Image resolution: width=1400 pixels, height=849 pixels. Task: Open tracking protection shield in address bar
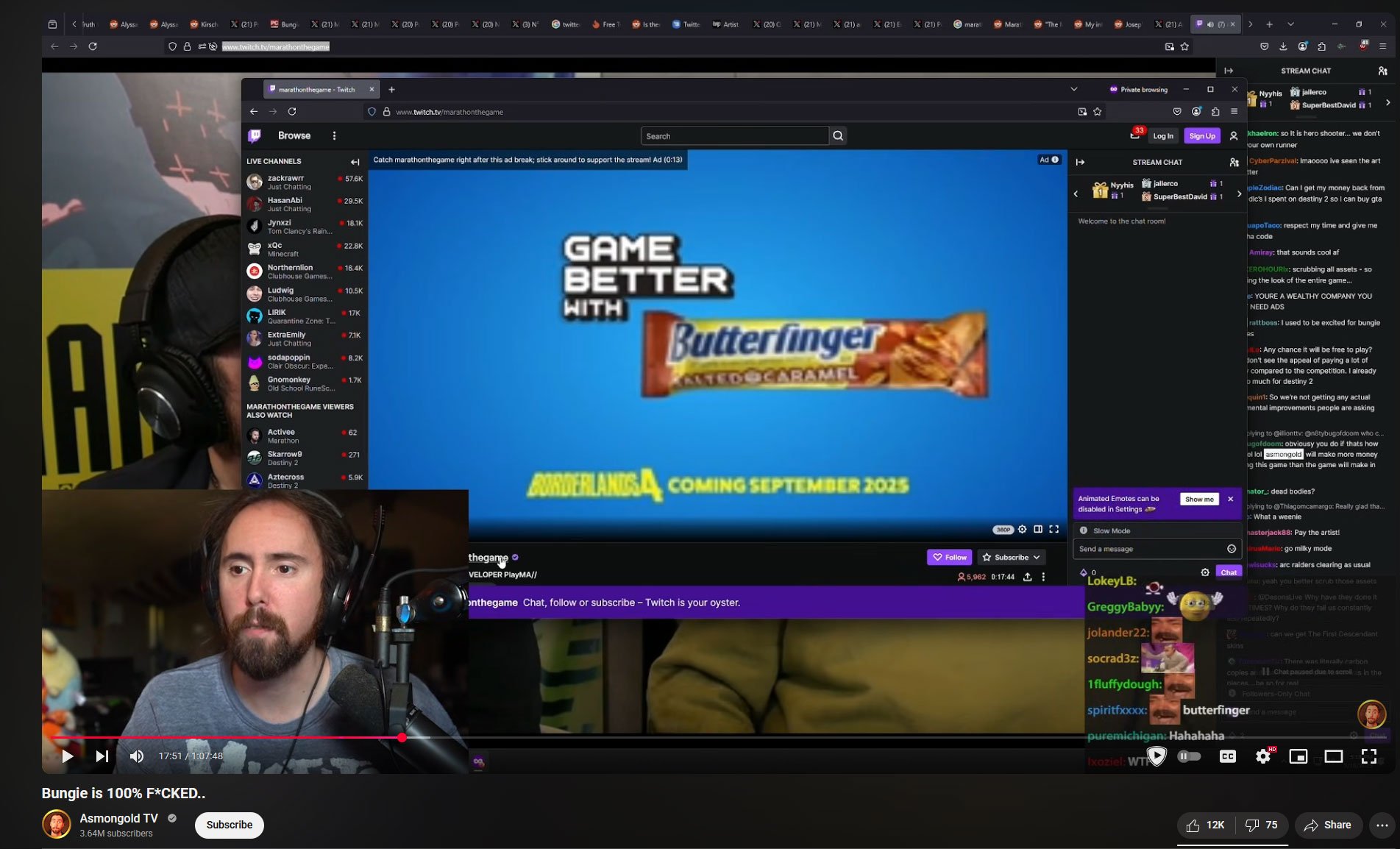click(x=173, y=46)
